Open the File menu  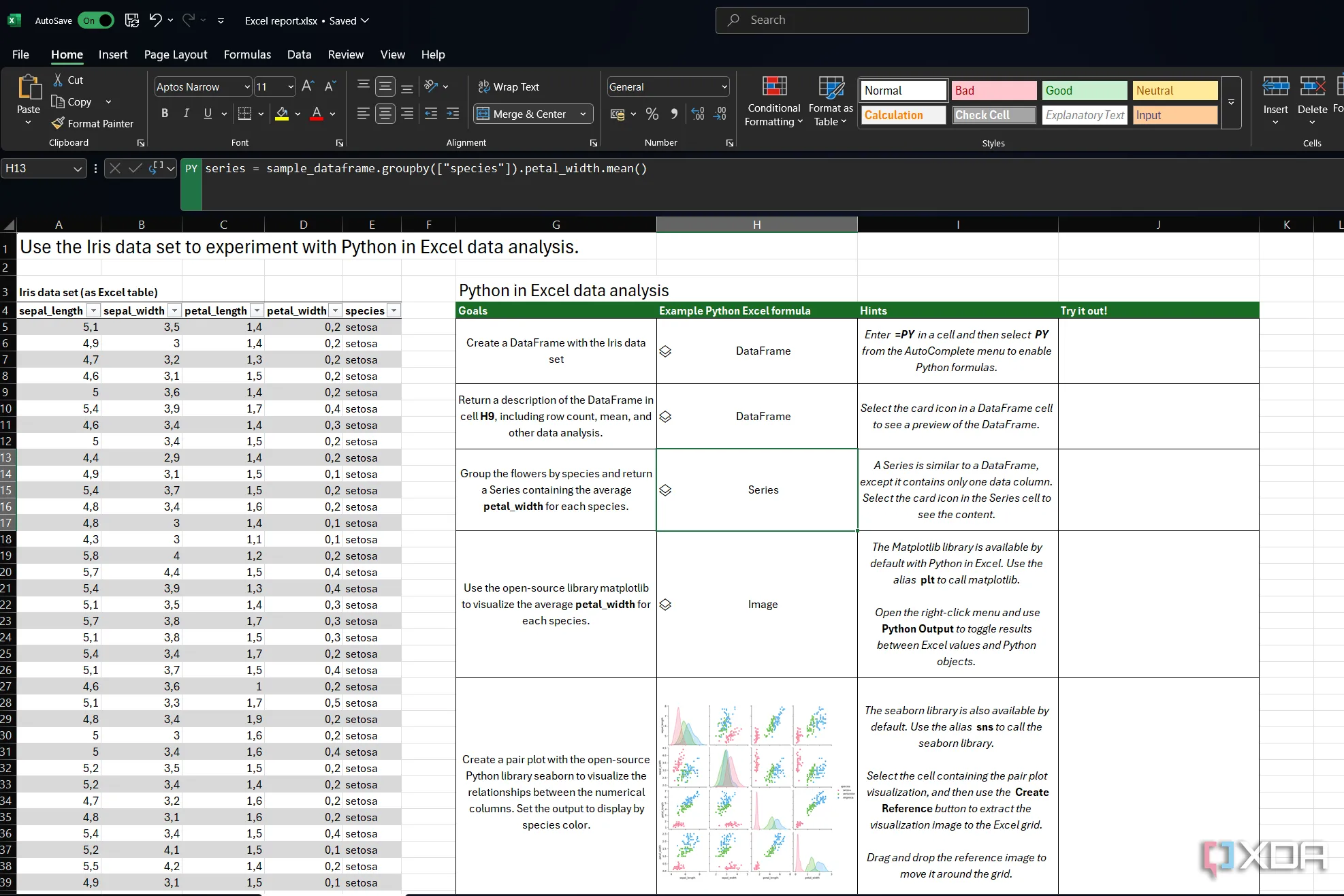click(20, 54)
